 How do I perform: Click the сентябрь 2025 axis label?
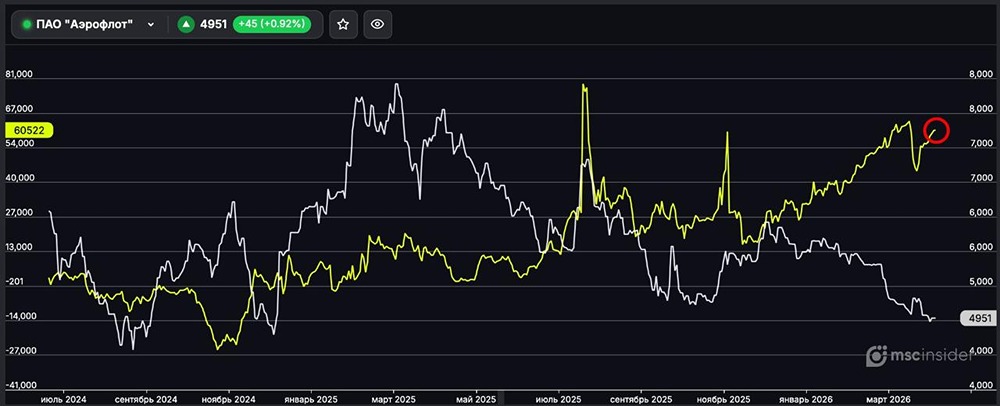click(641, 398)
